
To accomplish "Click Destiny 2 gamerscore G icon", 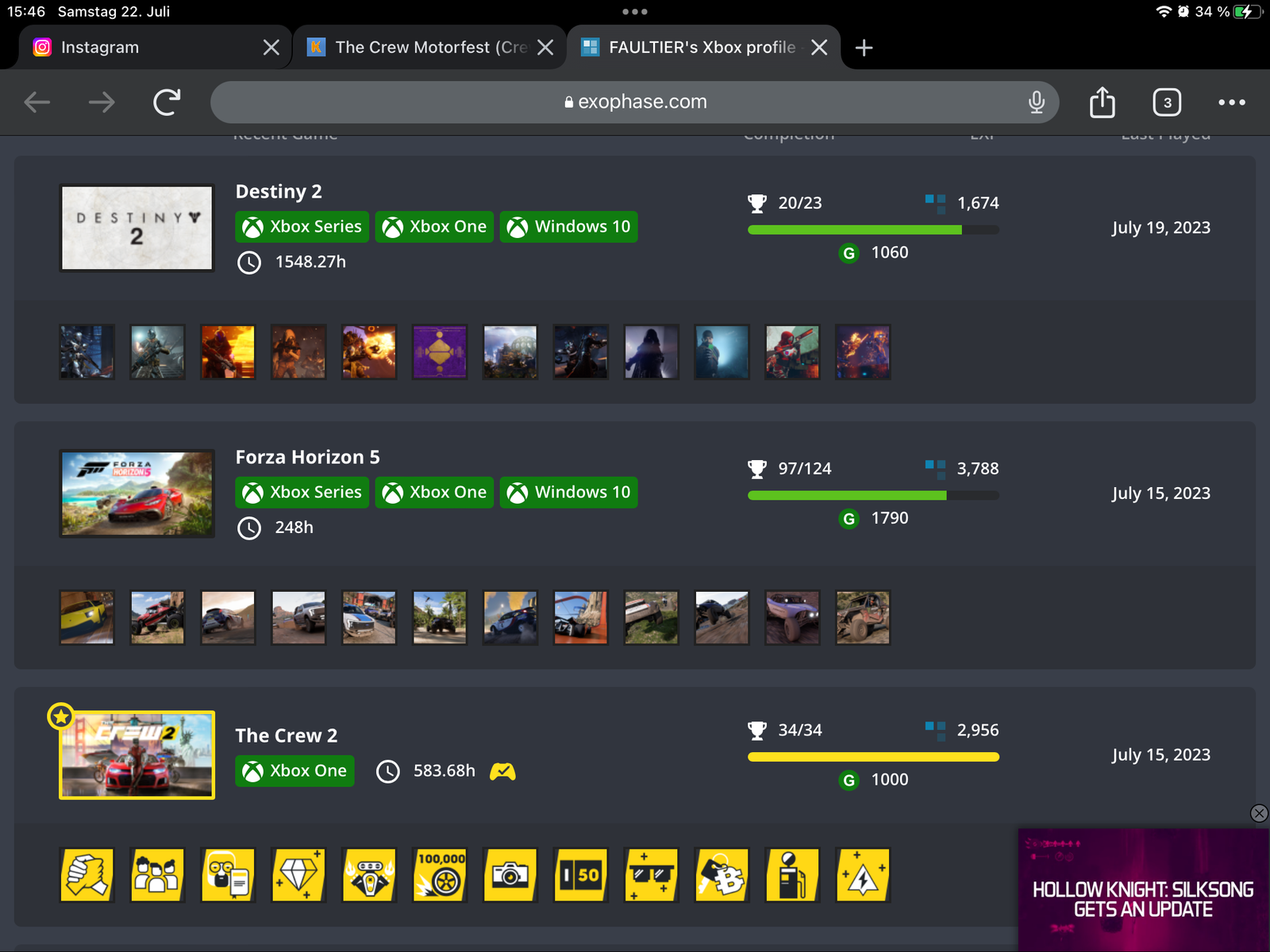I will pos(849,253).
